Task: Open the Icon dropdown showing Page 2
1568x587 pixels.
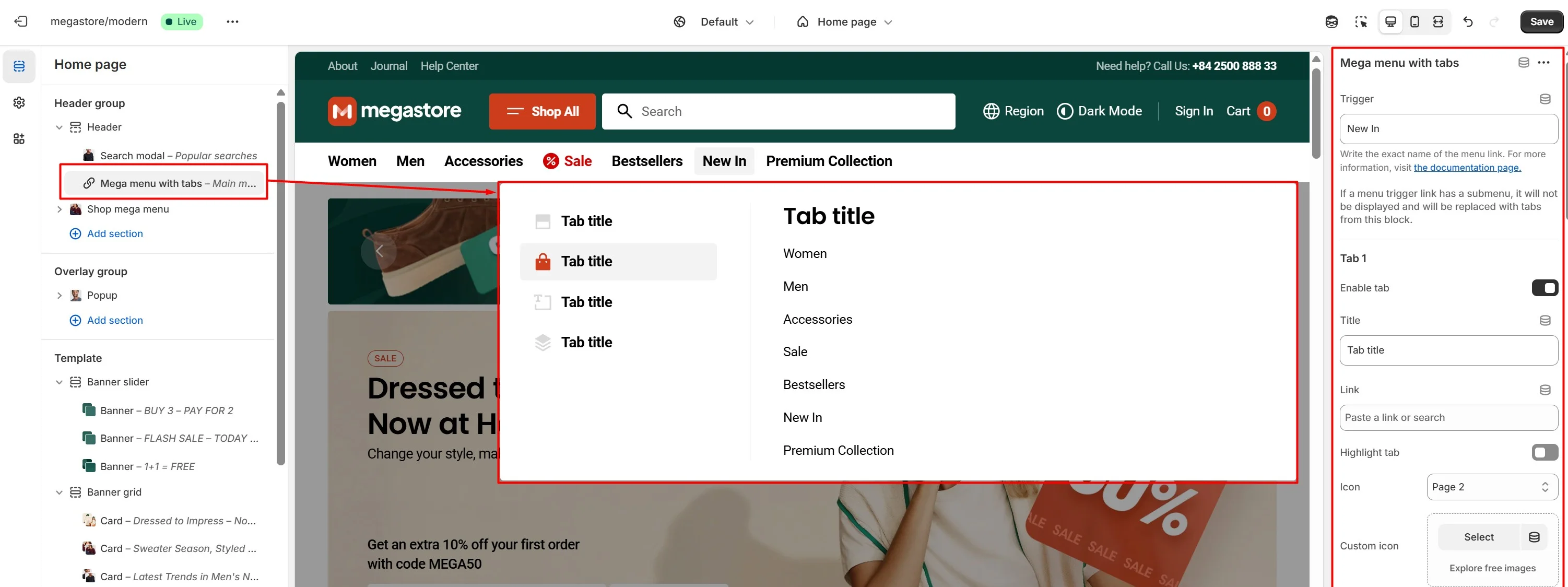Action: tap(1491, 487)
